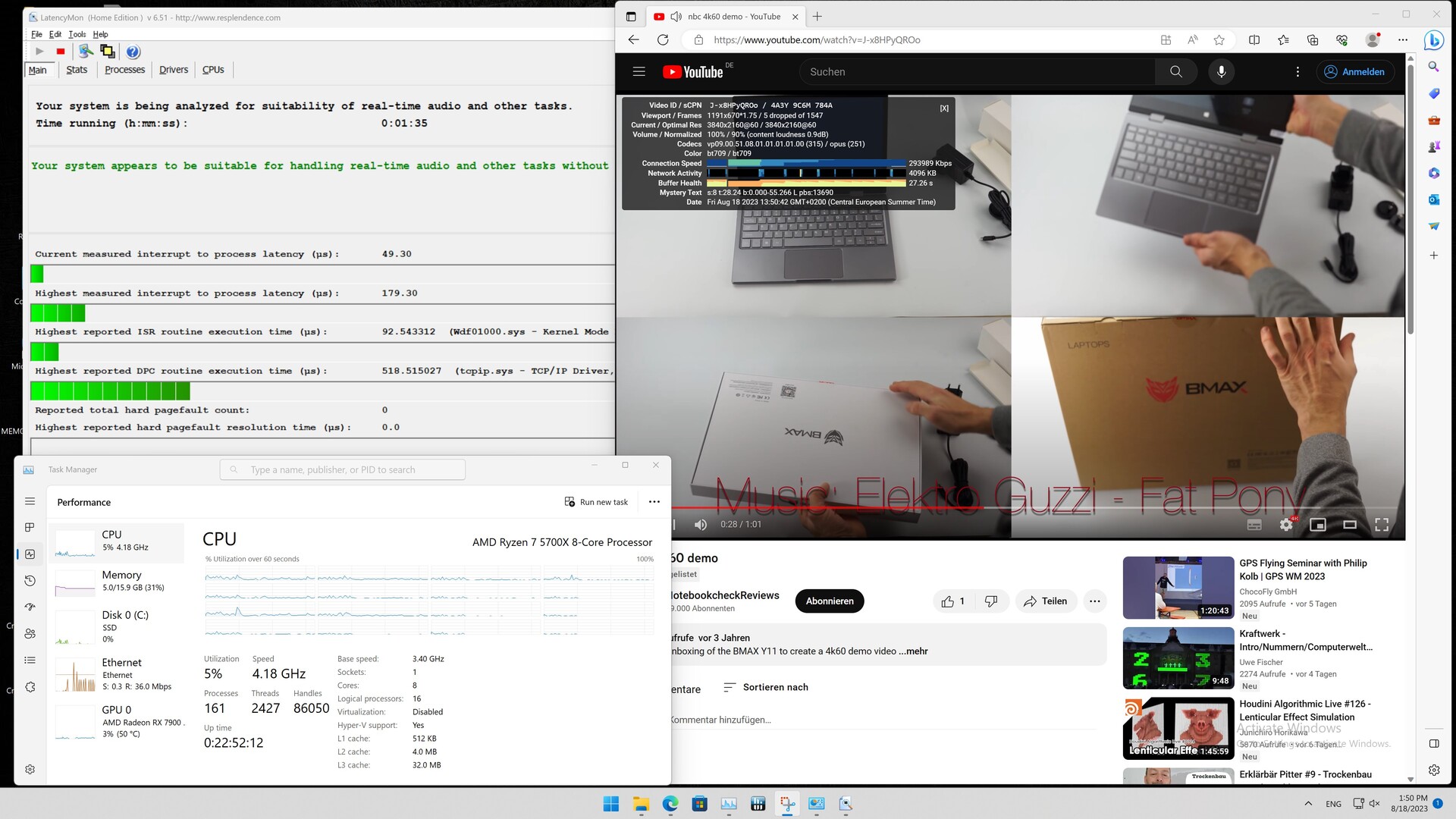Viewport: 1456px width, 819px height.
Task: Open LatencyMon help question mark icon
Action: 133,52
